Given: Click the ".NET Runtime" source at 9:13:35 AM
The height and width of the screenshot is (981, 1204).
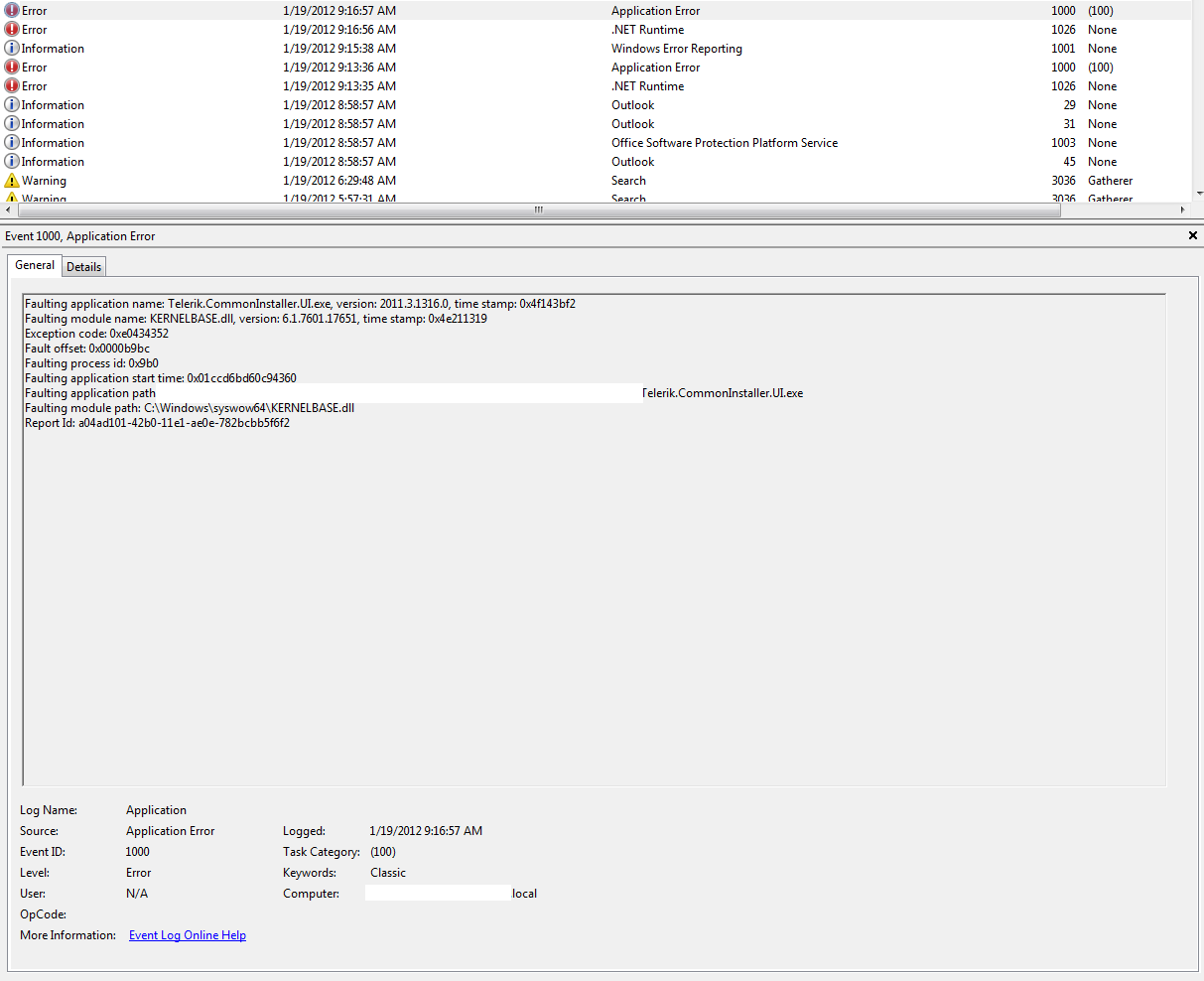Looking at the screenshot, I should (647, 86).
